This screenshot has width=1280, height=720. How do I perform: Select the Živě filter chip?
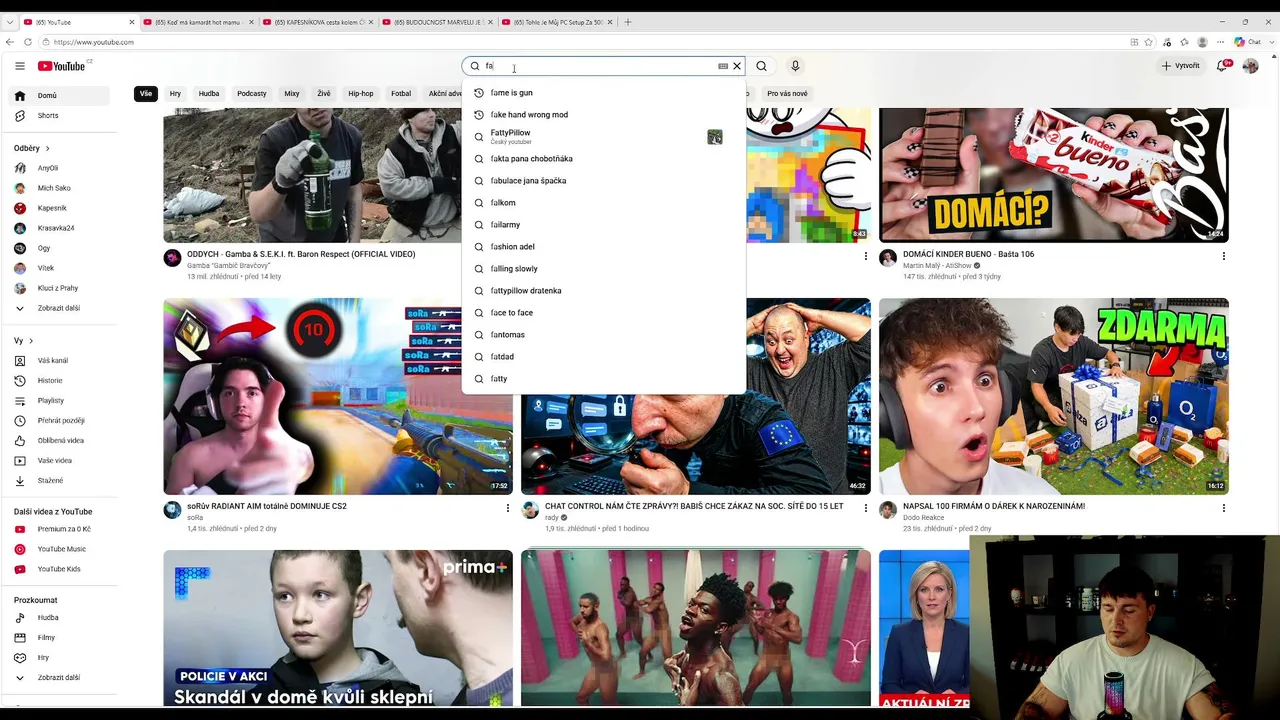click(x=324, y=94)
